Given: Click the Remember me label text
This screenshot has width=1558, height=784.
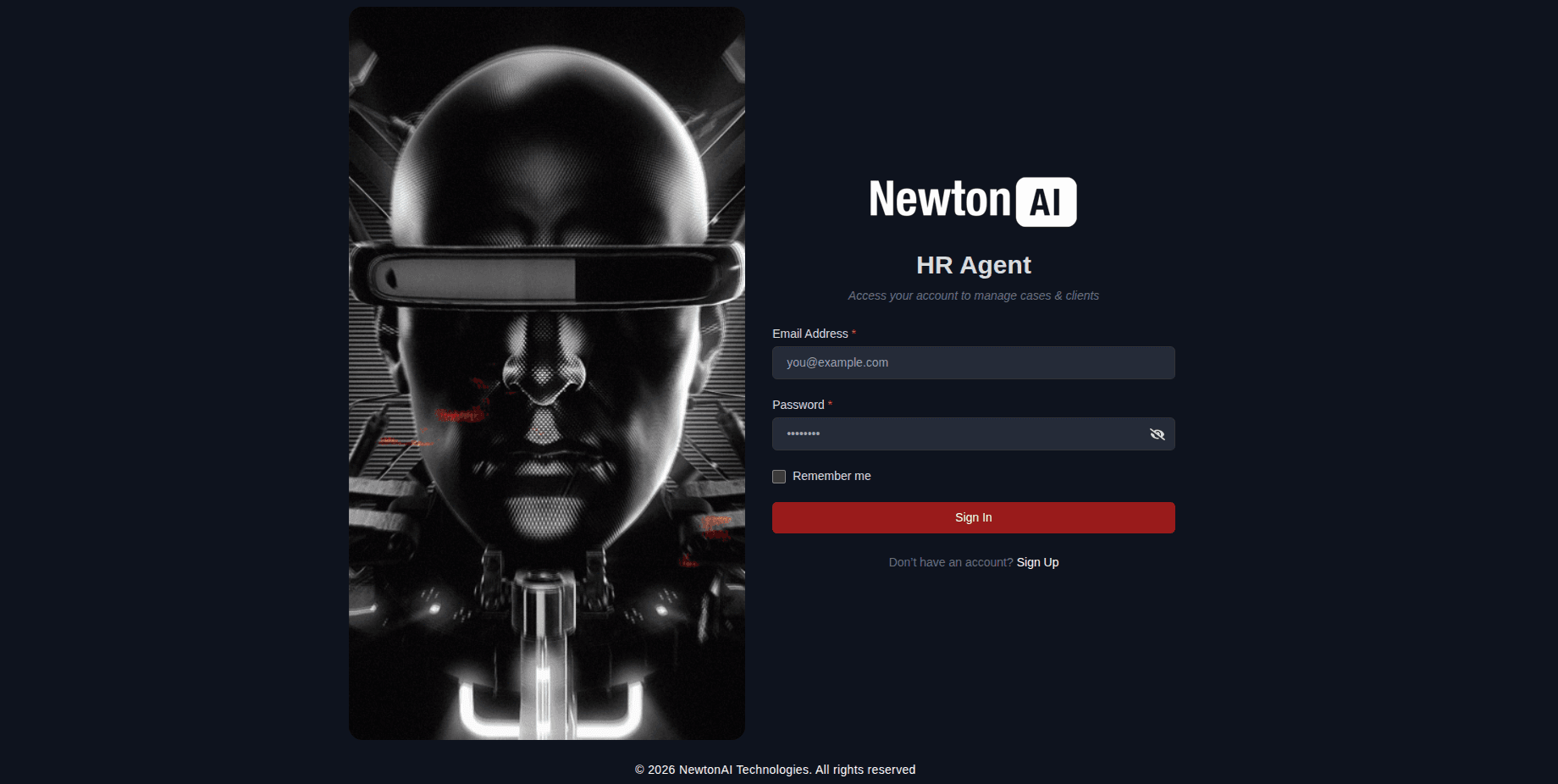Looking at the screenshot, I should point(831,476).
